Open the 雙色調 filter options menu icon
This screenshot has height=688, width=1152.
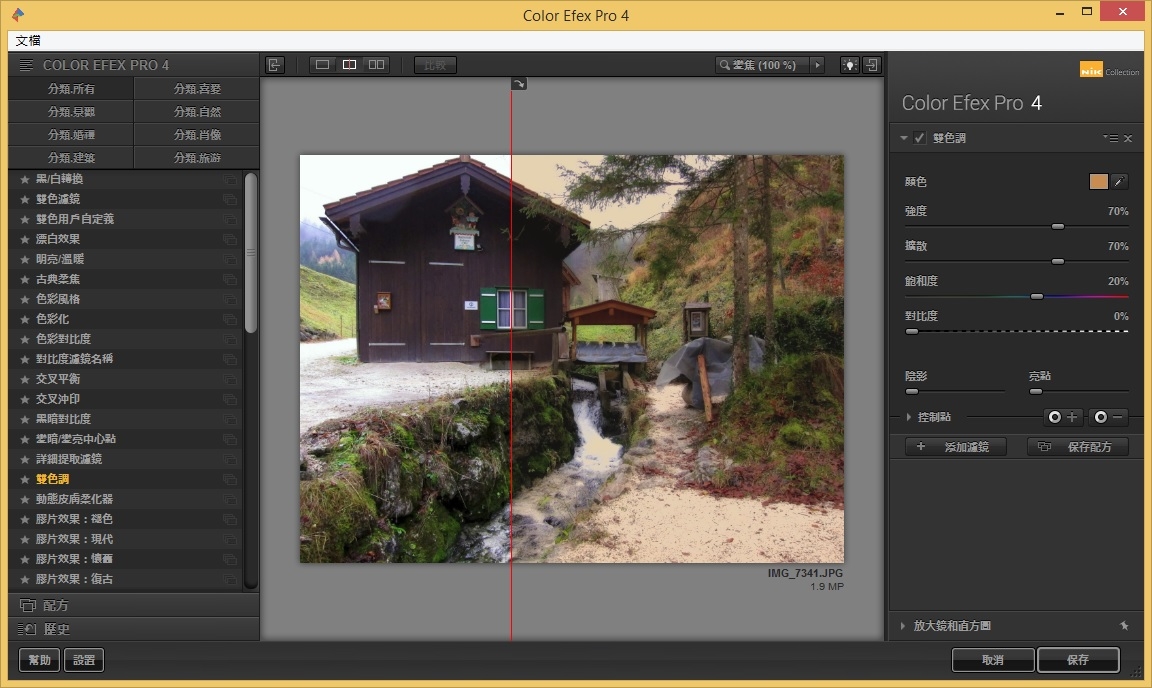coord(1110,138)
